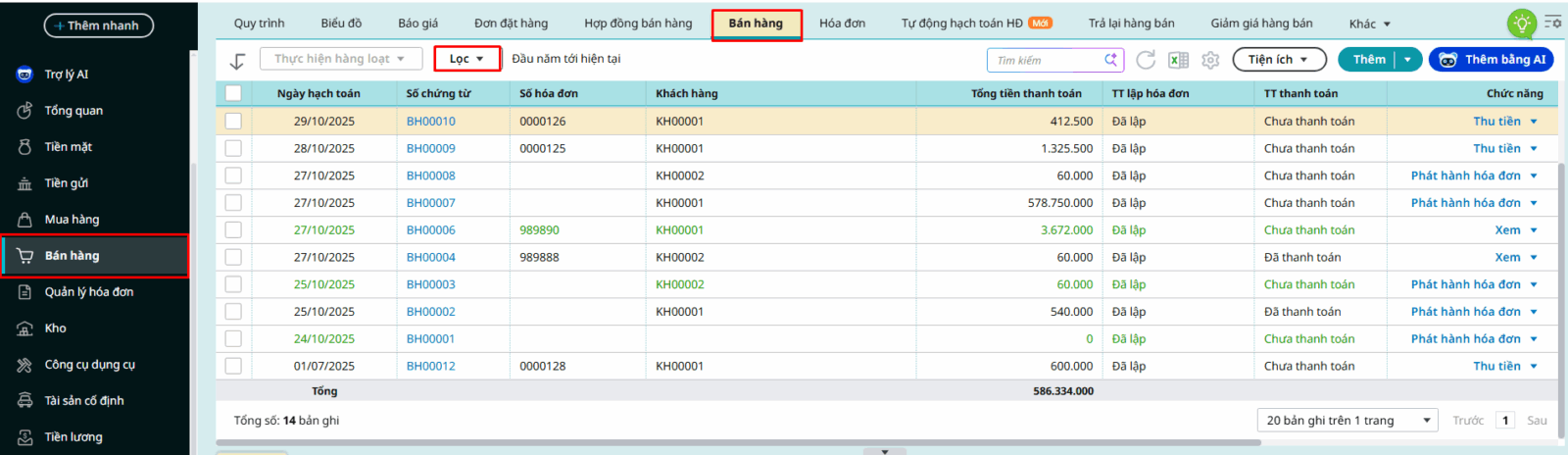Click the green lightbulb icon

[1521, 24]
